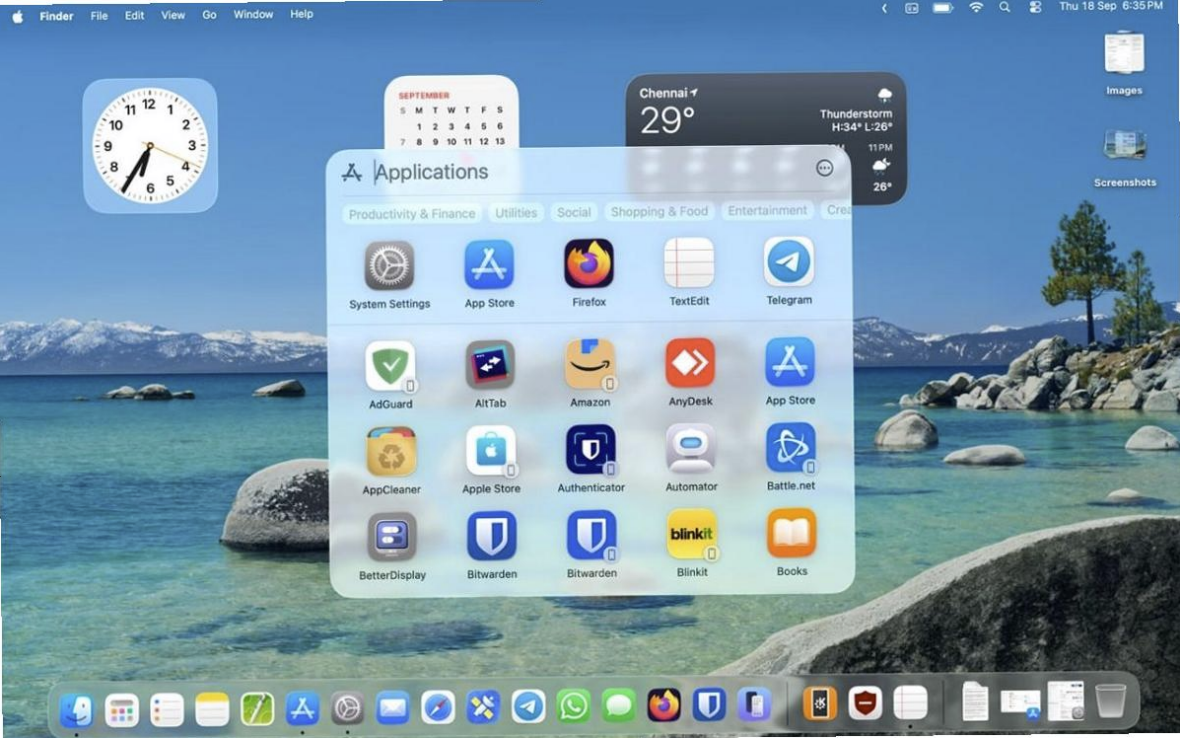Open Automator

tap(691, 449)
